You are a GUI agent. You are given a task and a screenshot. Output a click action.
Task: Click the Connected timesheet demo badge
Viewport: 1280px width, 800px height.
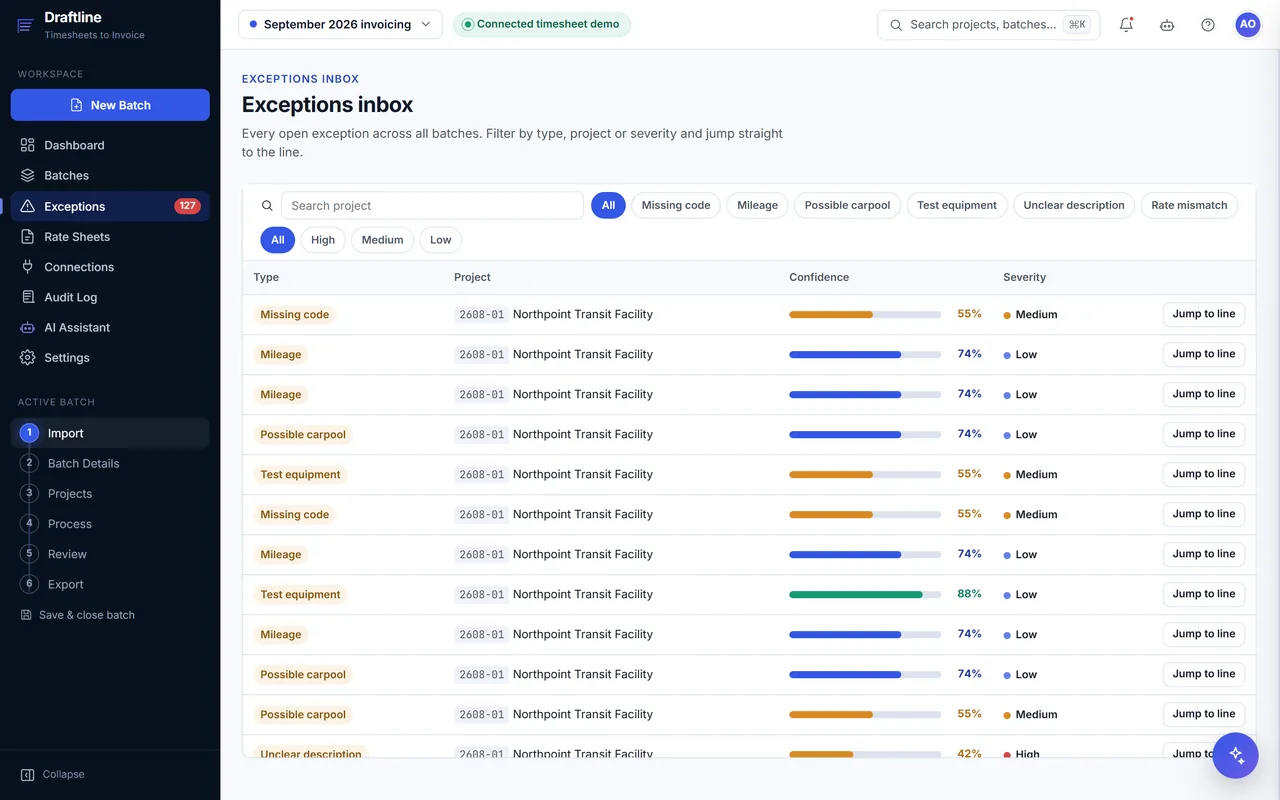click(542, 25)
